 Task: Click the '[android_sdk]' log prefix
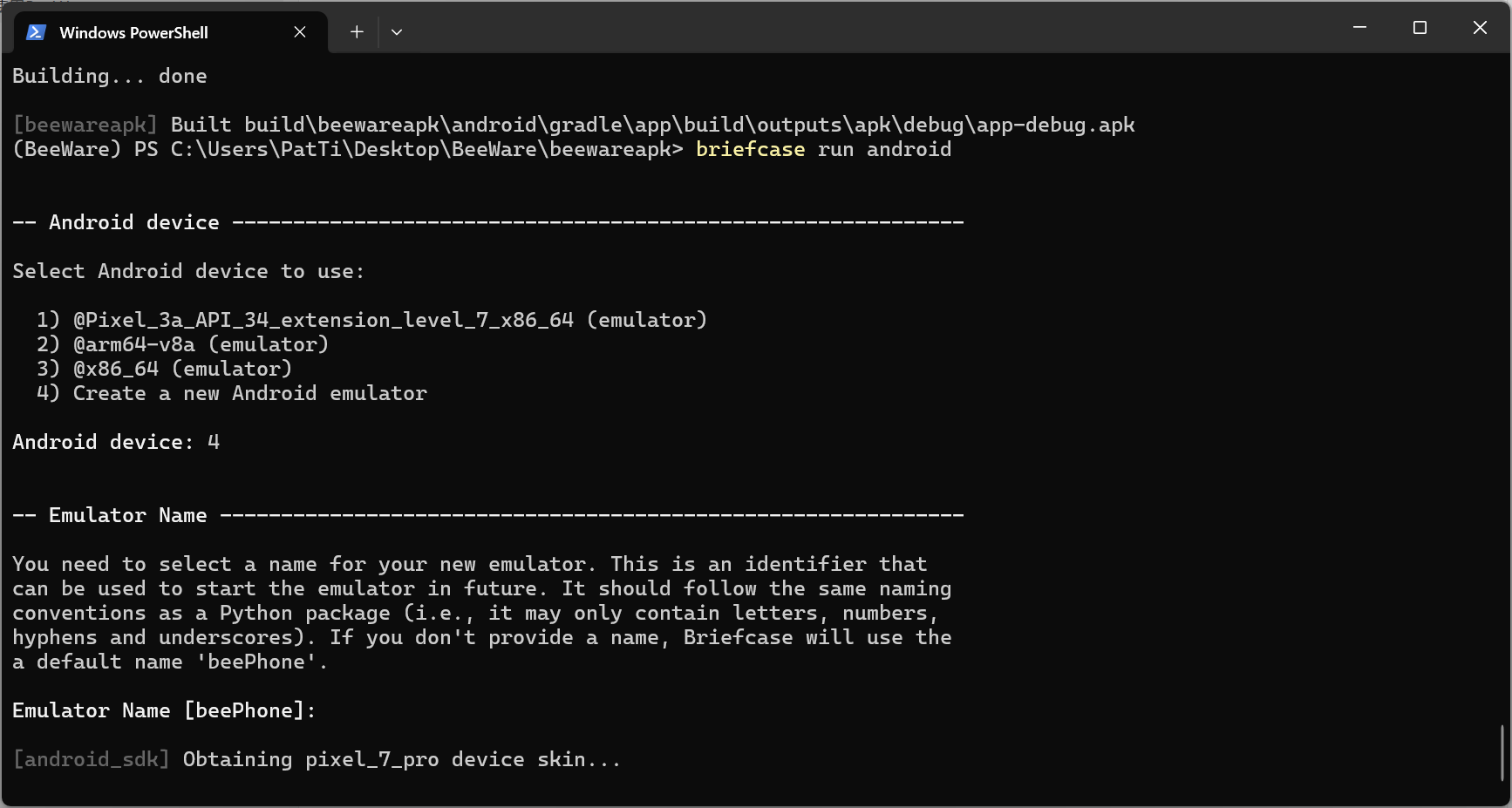92,759
